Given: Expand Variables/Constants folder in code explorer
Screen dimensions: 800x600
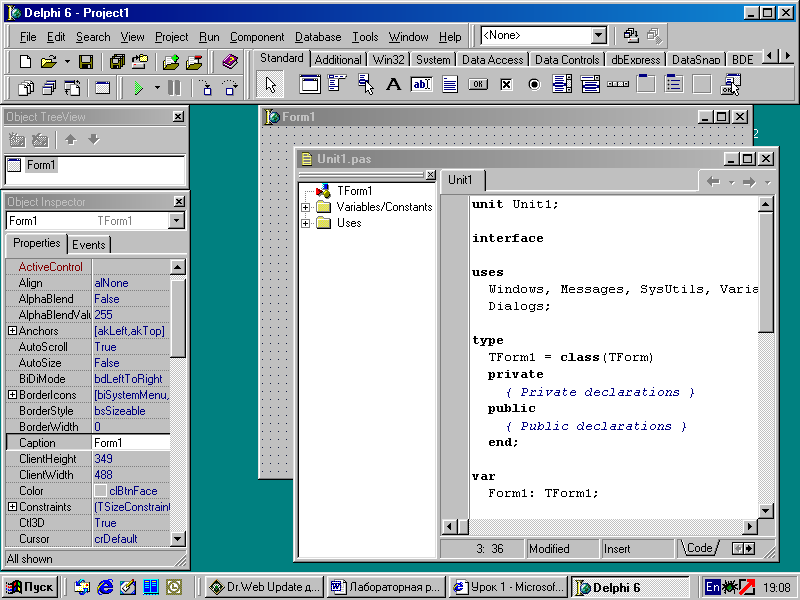Looking at the screenshot, I should click(x=305, y=208).
